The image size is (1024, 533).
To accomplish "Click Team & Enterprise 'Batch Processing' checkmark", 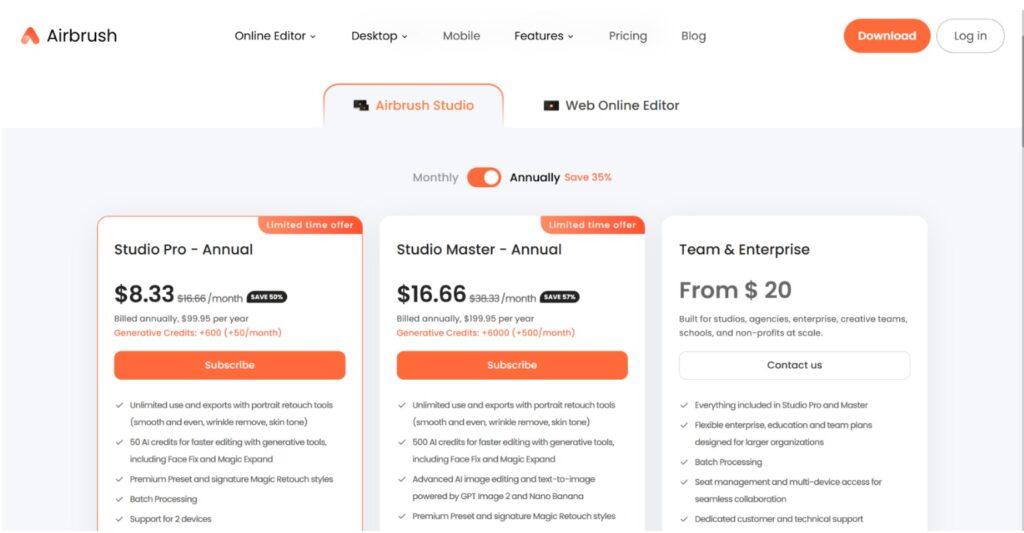I will (684, 462).
